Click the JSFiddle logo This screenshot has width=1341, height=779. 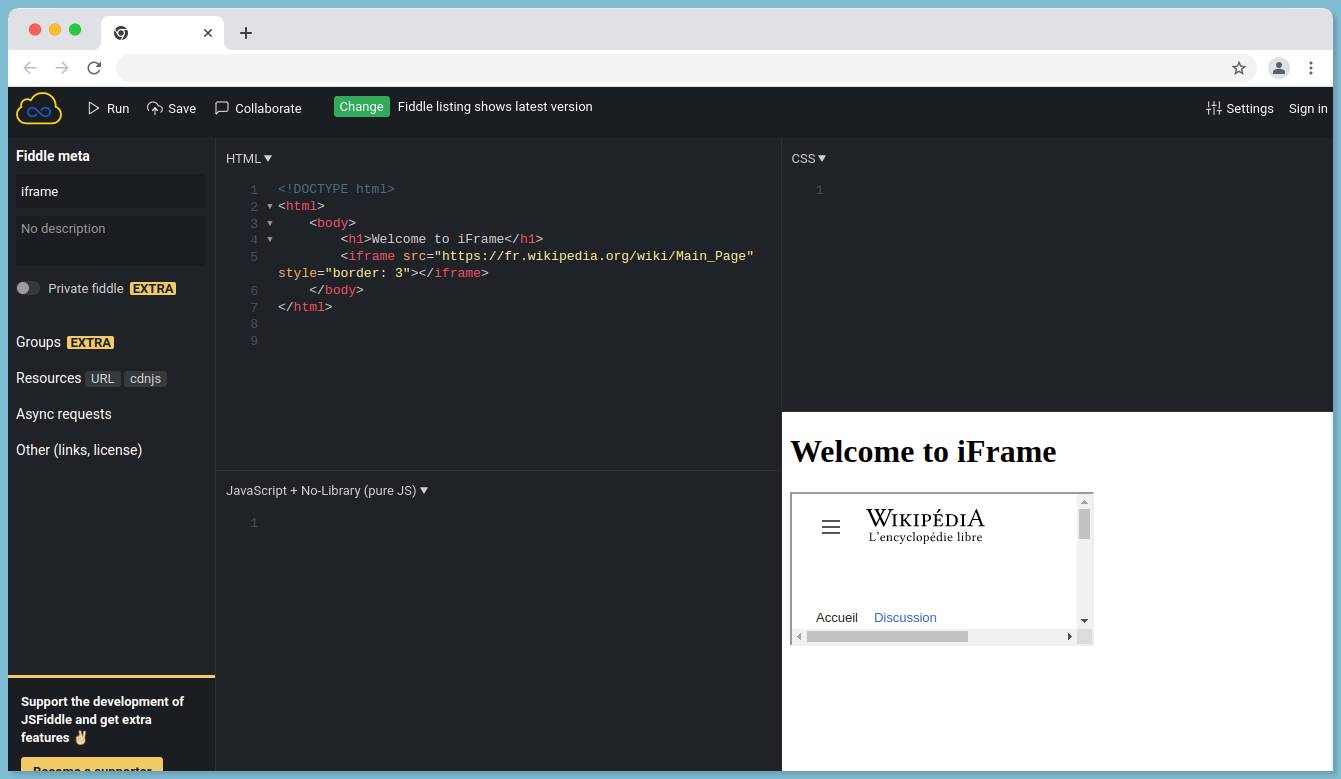point(38,108)
